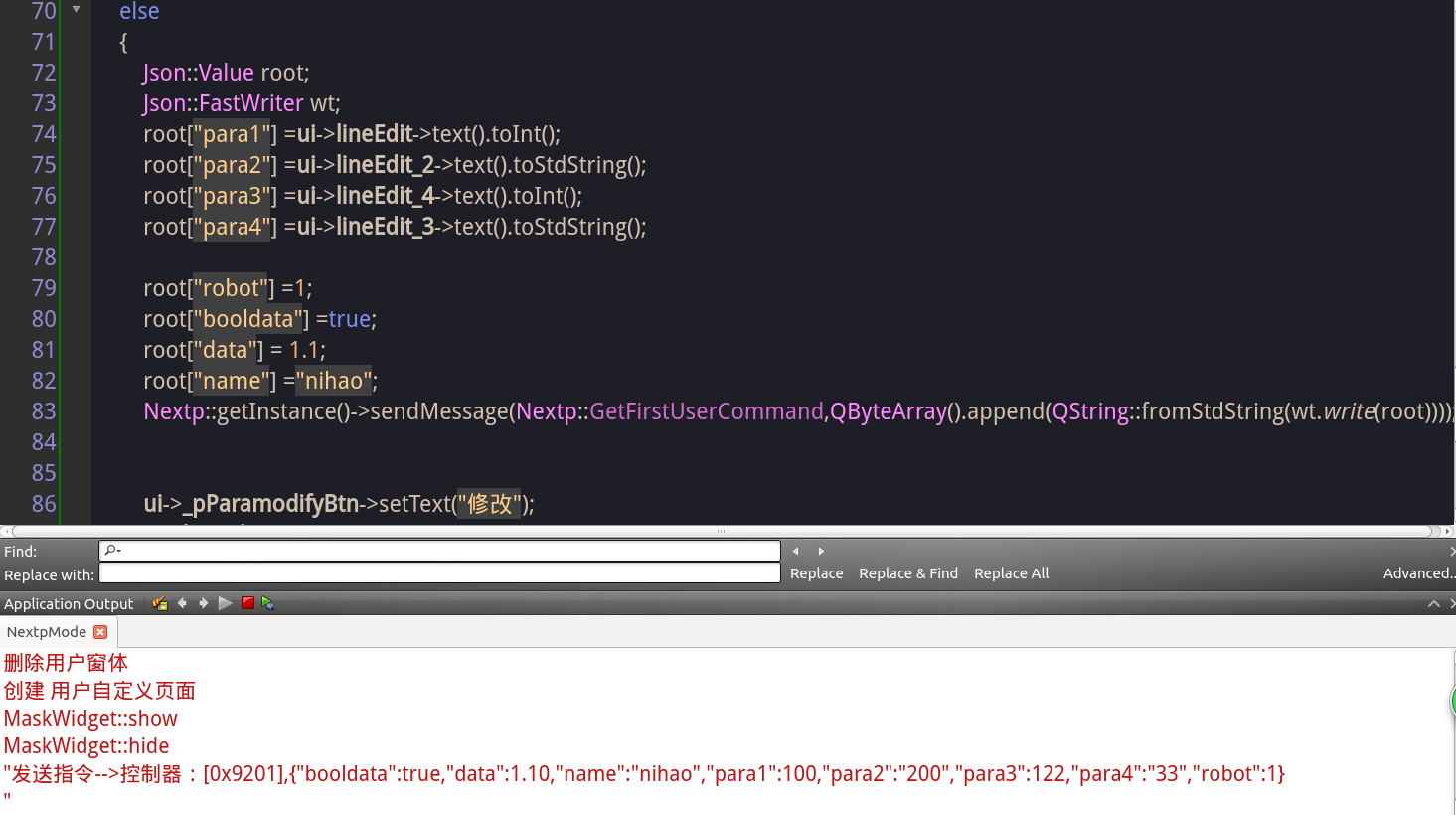Click Json::FastWriter type name
The height and width of the screenshot is (815, 1456).
(x=224, y=103)
